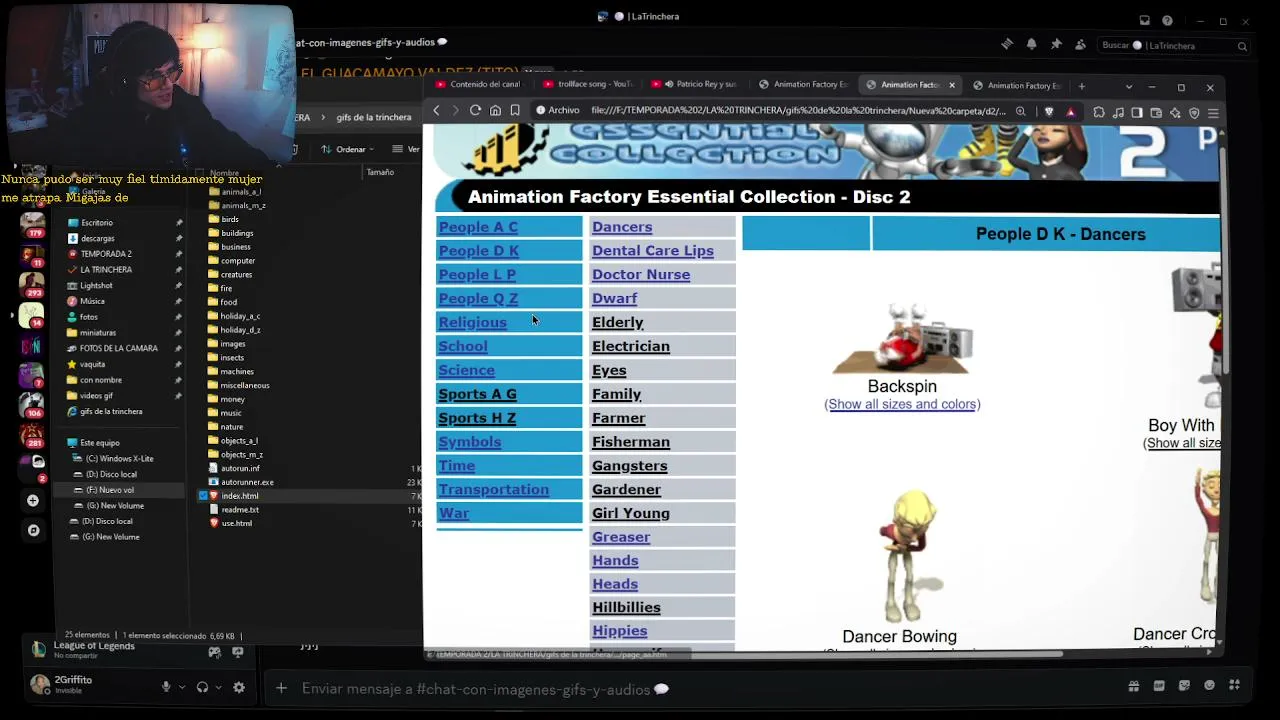The width and height of the screenshot is (1280, 720).
Task: Open the War category link
Action: pyautogui.click(x=453, y=513)
